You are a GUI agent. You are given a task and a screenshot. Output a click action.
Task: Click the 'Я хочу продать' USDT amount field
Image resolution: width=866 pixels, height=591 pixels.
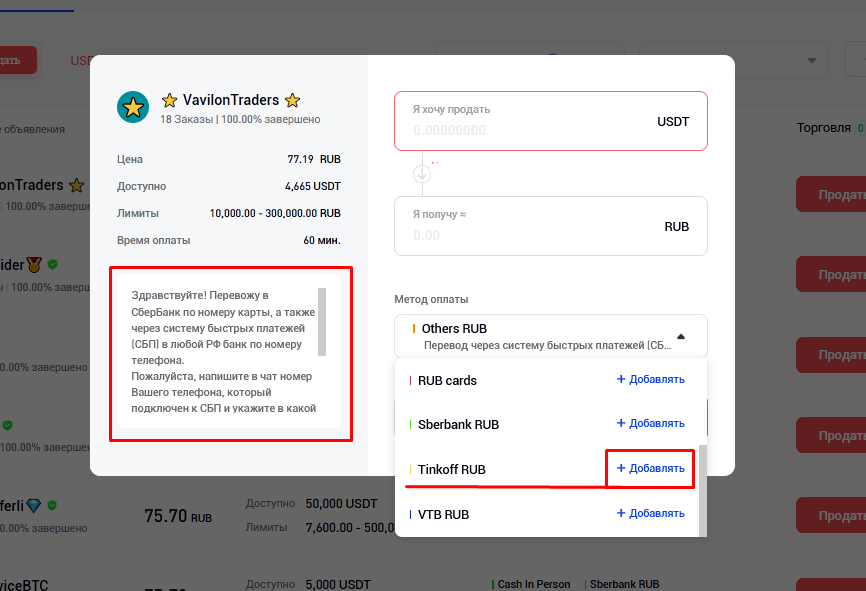point(551,121)
